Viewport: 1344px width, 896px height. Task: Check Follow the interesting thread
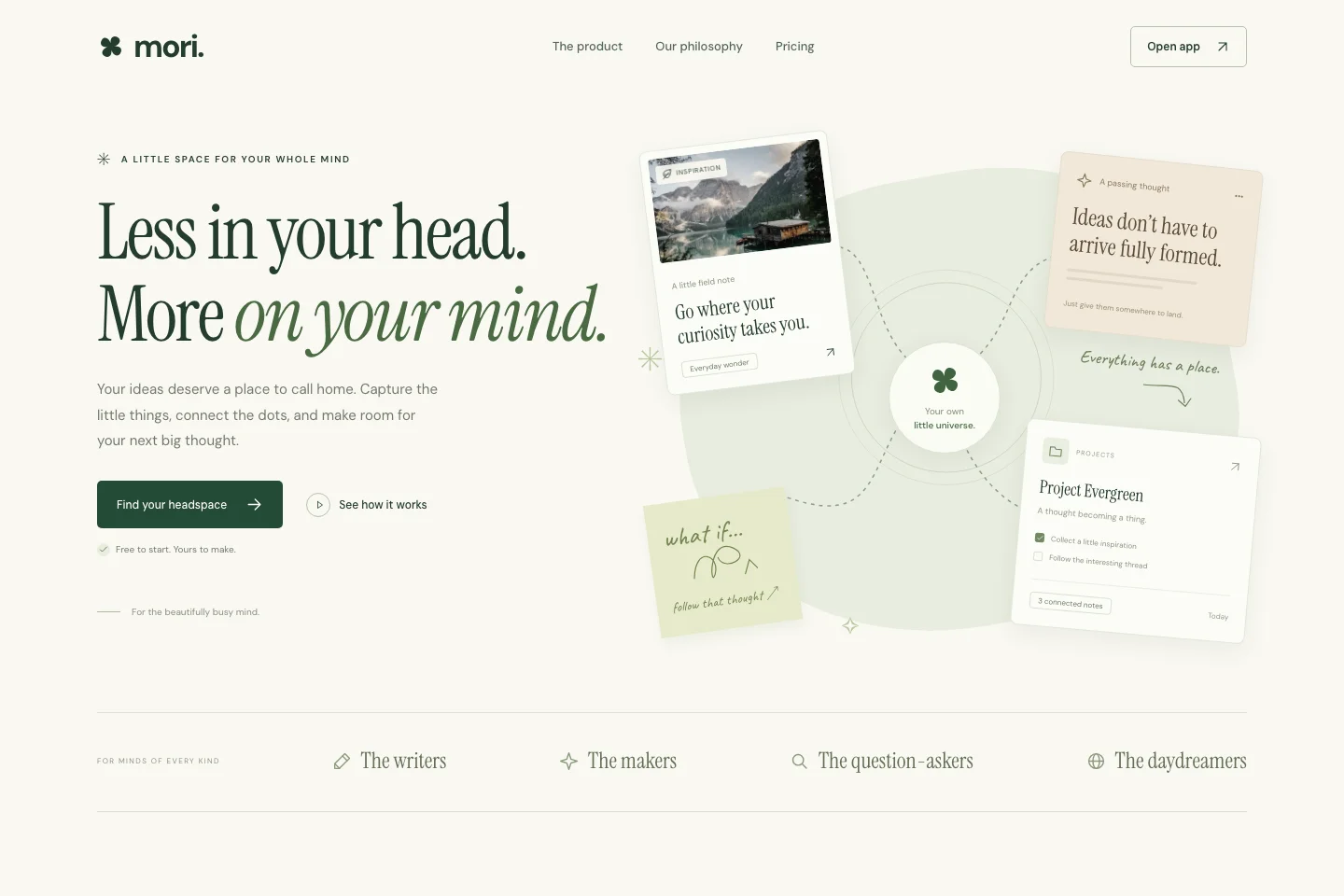pyautogui.click(x=1038, y=556)
